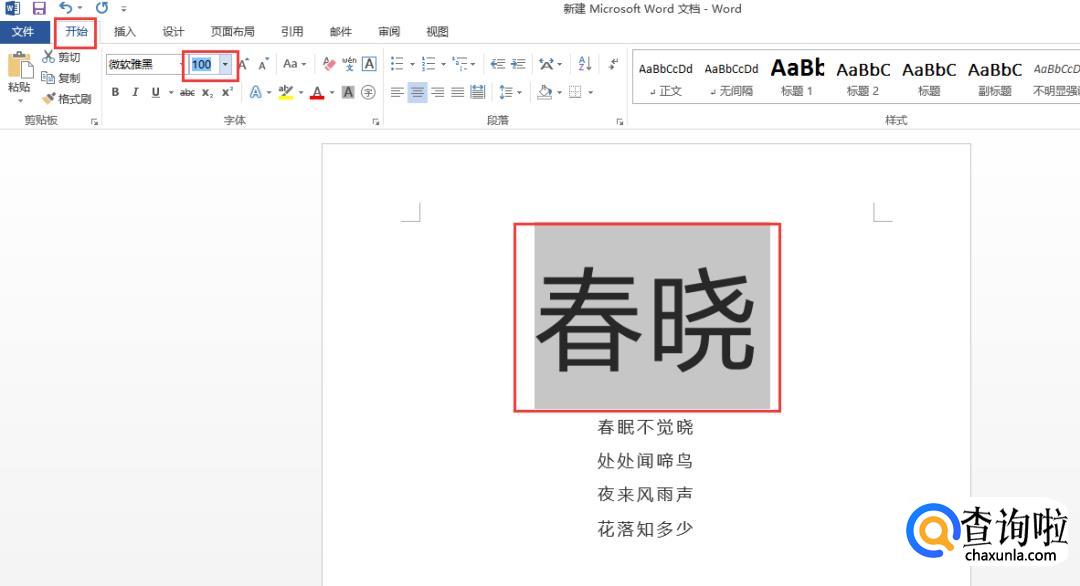Image resolution: width=1080 pixels, height=586 pixels.
Task: Click the font name box showing 微软雅黑
Action: [x=140, y=64]
